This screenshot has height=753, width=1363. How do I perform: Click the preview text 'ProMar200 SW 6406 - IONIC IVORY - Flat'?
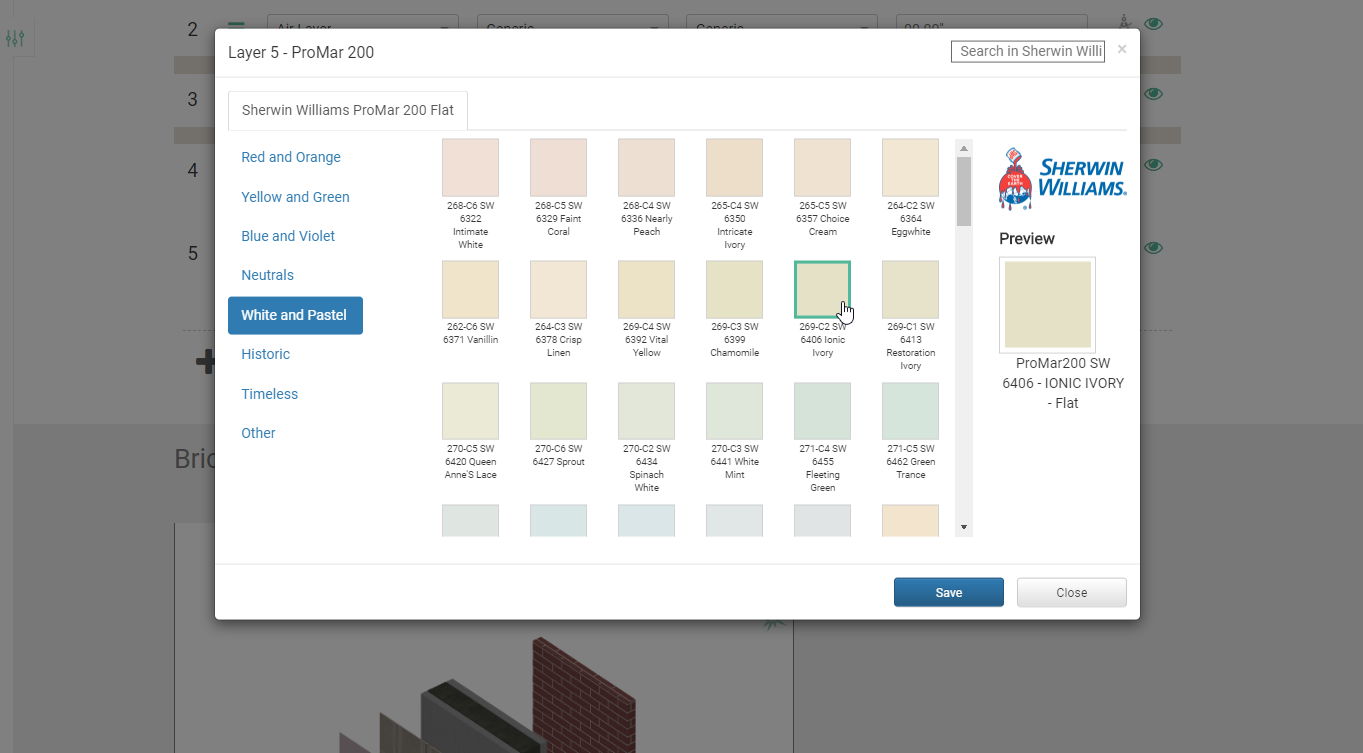1063,383
